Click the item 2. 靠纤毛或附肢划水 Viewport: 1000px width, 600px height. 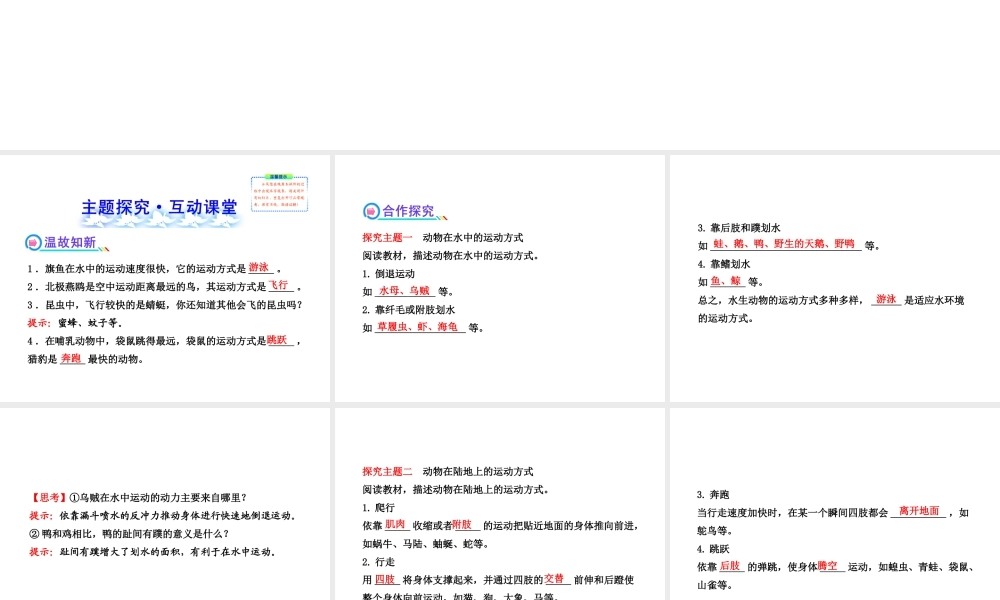(x=408, y=310)
